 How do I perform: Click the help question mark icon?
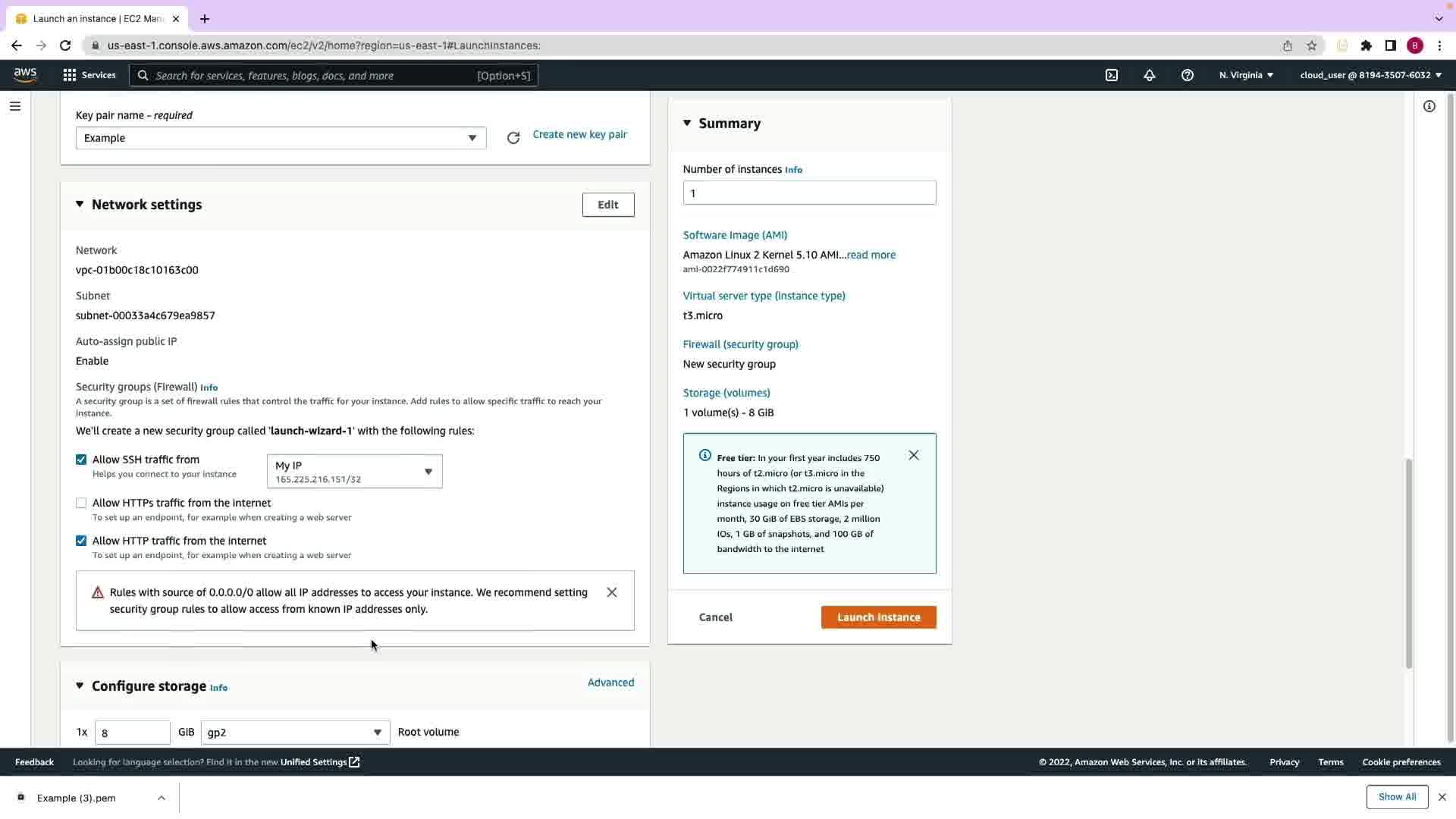coord(1188,75)
